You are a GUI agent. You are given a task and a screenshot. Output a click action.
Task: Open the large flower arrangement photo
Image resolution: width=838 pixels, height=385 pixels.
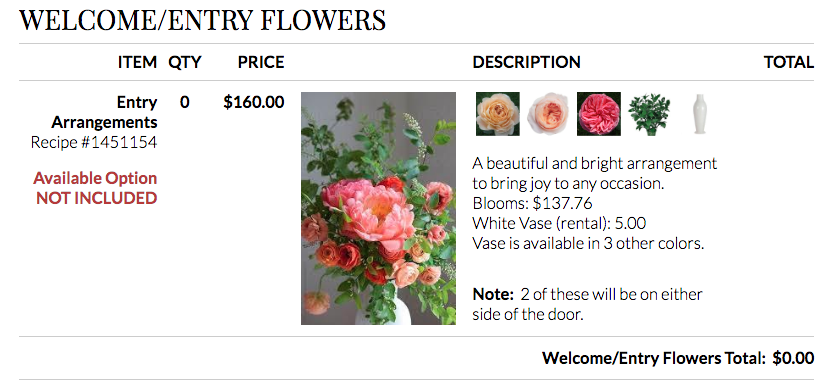pyautogui.click(x=378, y=209)
